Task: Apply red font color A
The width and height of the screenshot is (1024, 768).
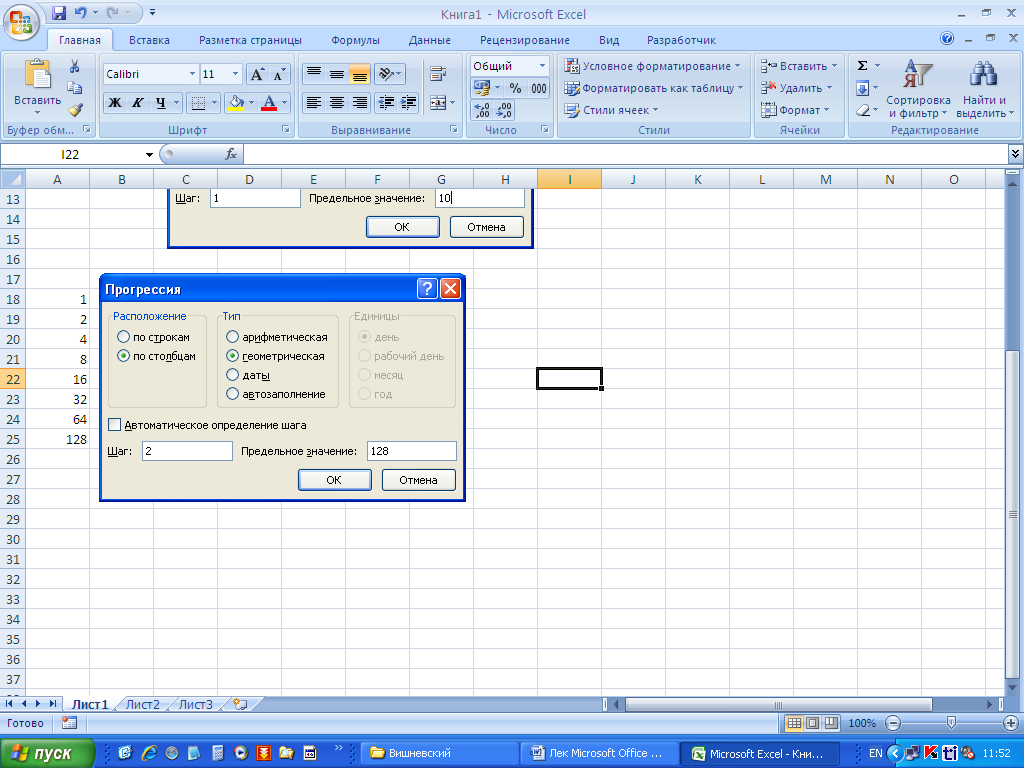Action: point(268,103)
